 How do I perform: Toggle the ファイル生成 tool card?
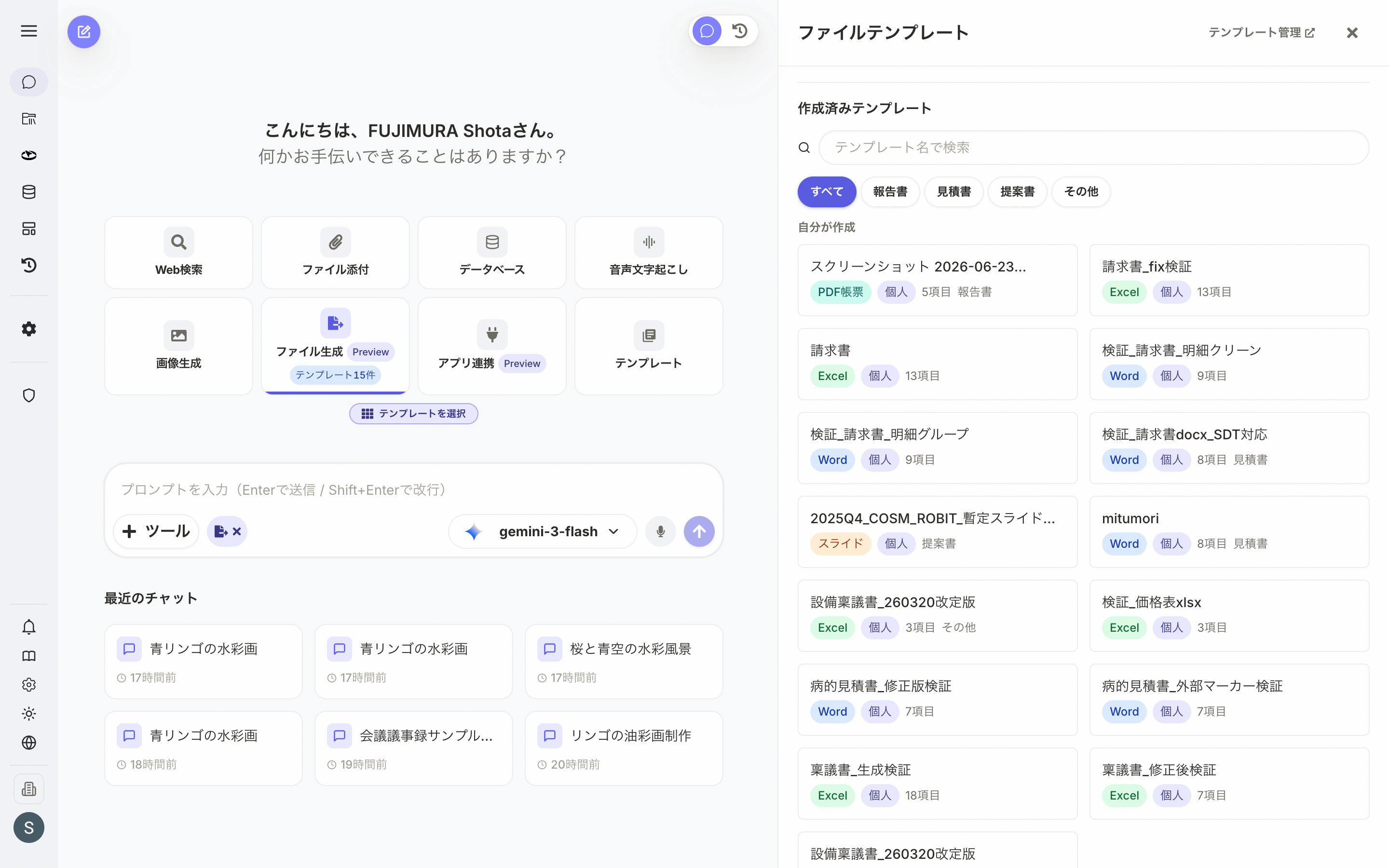335,346
